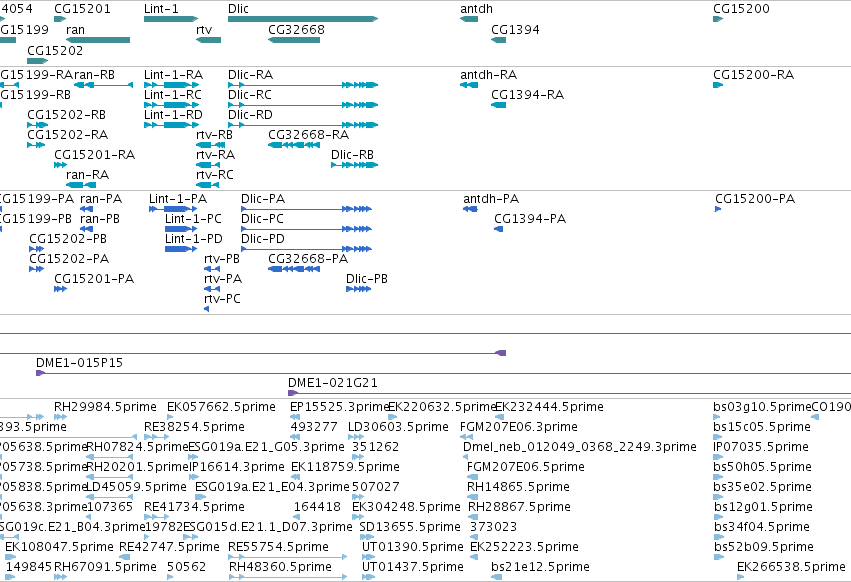
Task: Open the RE38254.5prime EST label
Action: click(x=194, y=427)
